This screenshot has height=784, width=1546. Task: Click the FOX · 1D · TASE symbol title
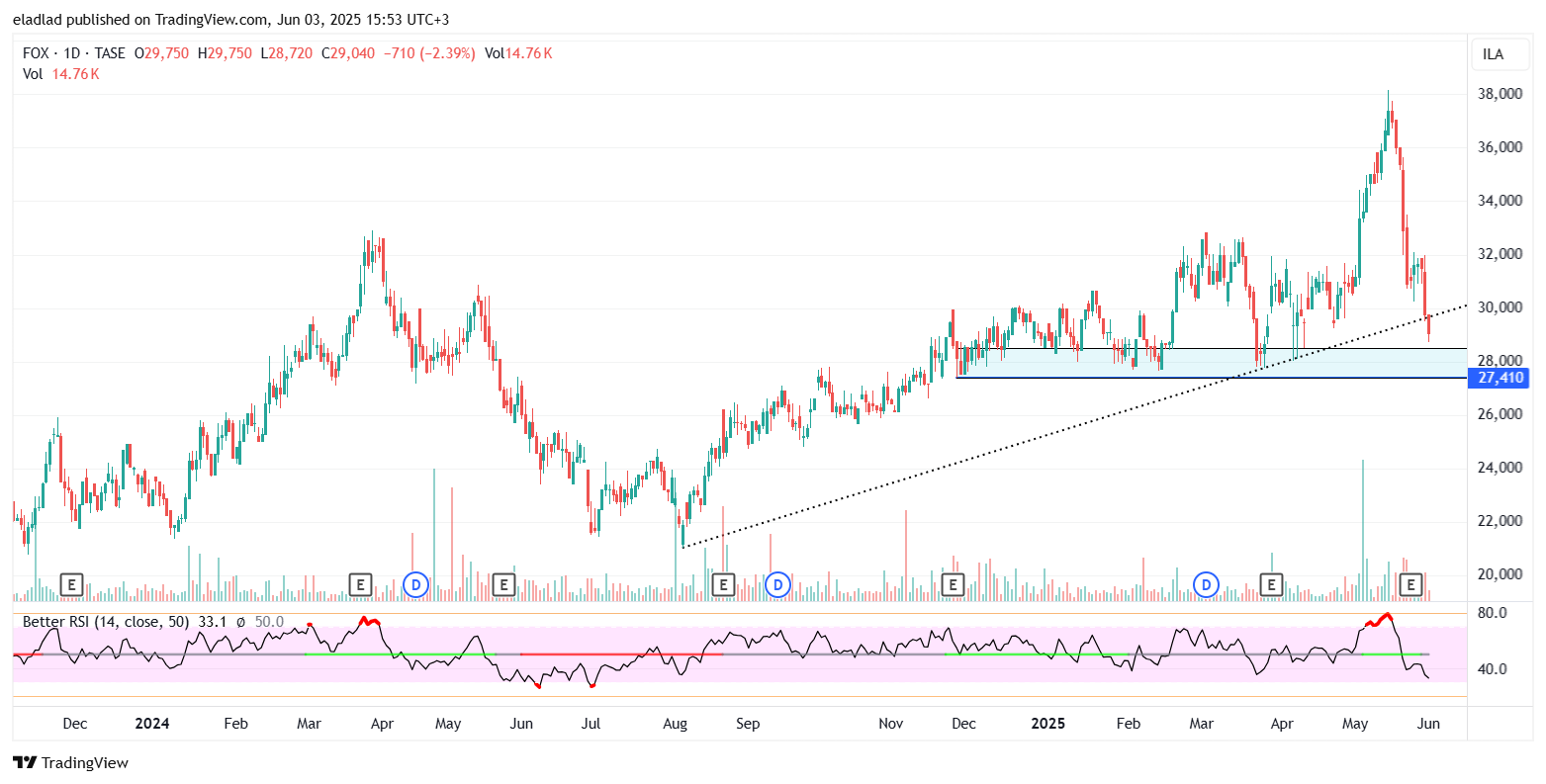(x=74, y=53)
